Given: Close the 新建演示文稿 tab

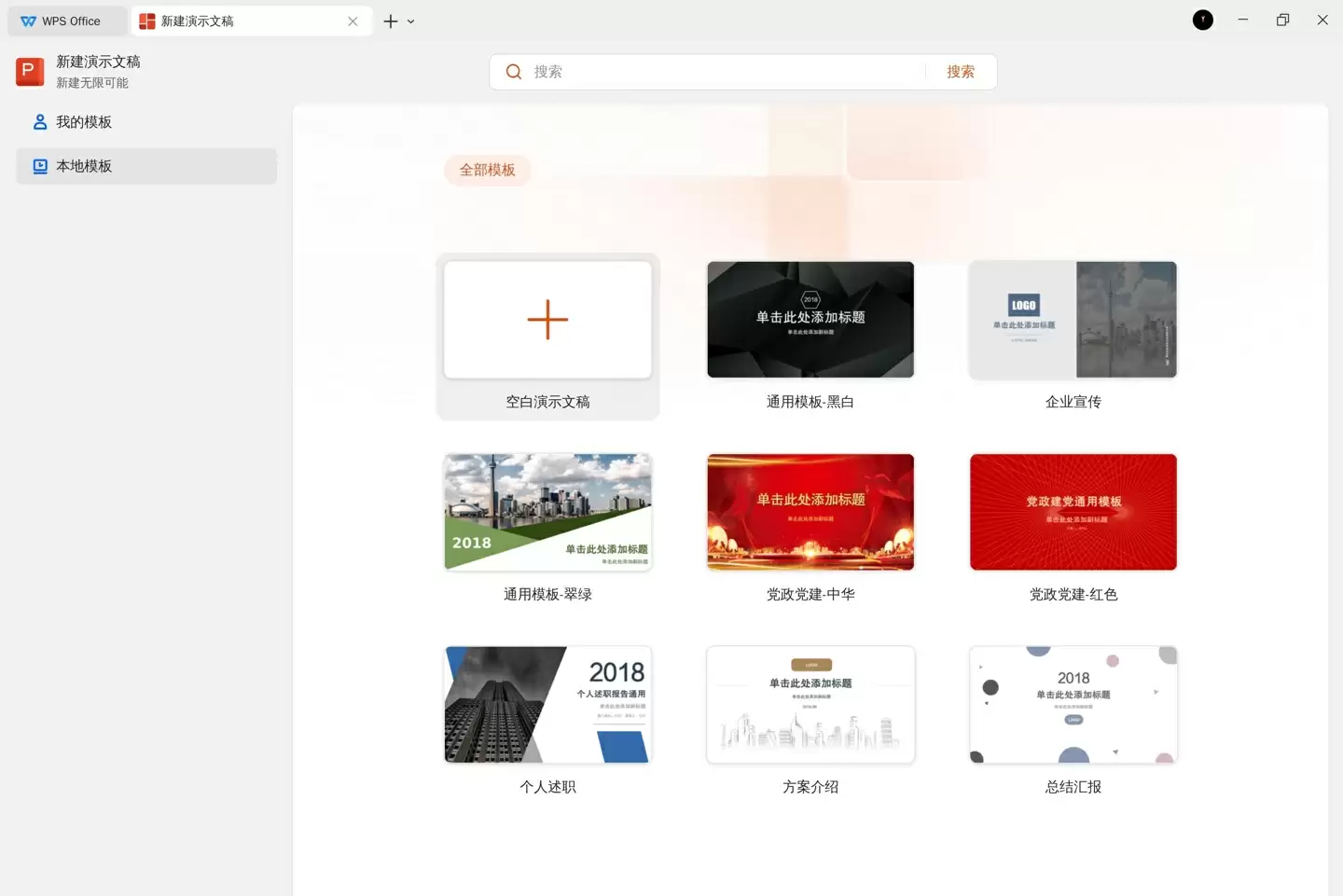Looking at the screenshot, I should [353, 21].
